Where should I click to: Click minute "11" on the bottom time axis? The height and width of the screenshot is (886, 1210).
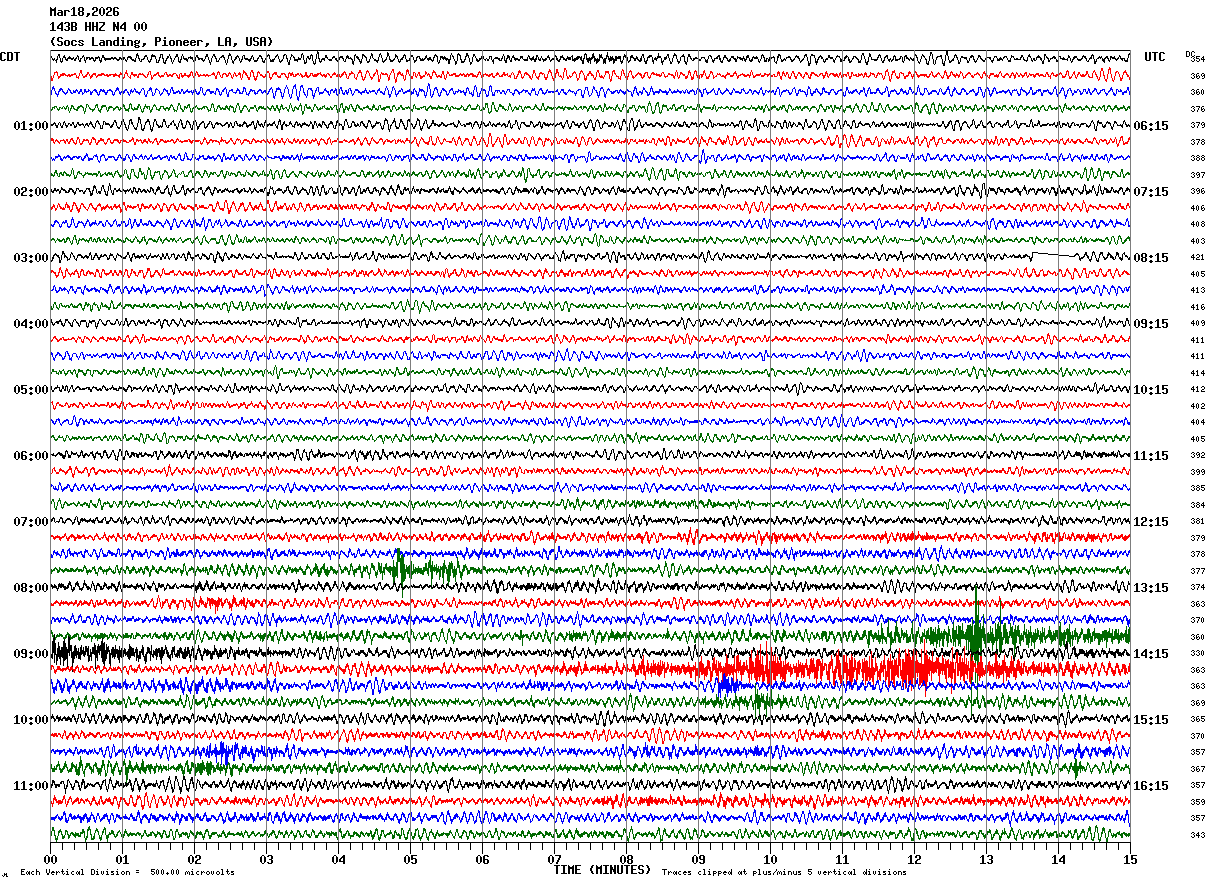(x=842, y=859)
